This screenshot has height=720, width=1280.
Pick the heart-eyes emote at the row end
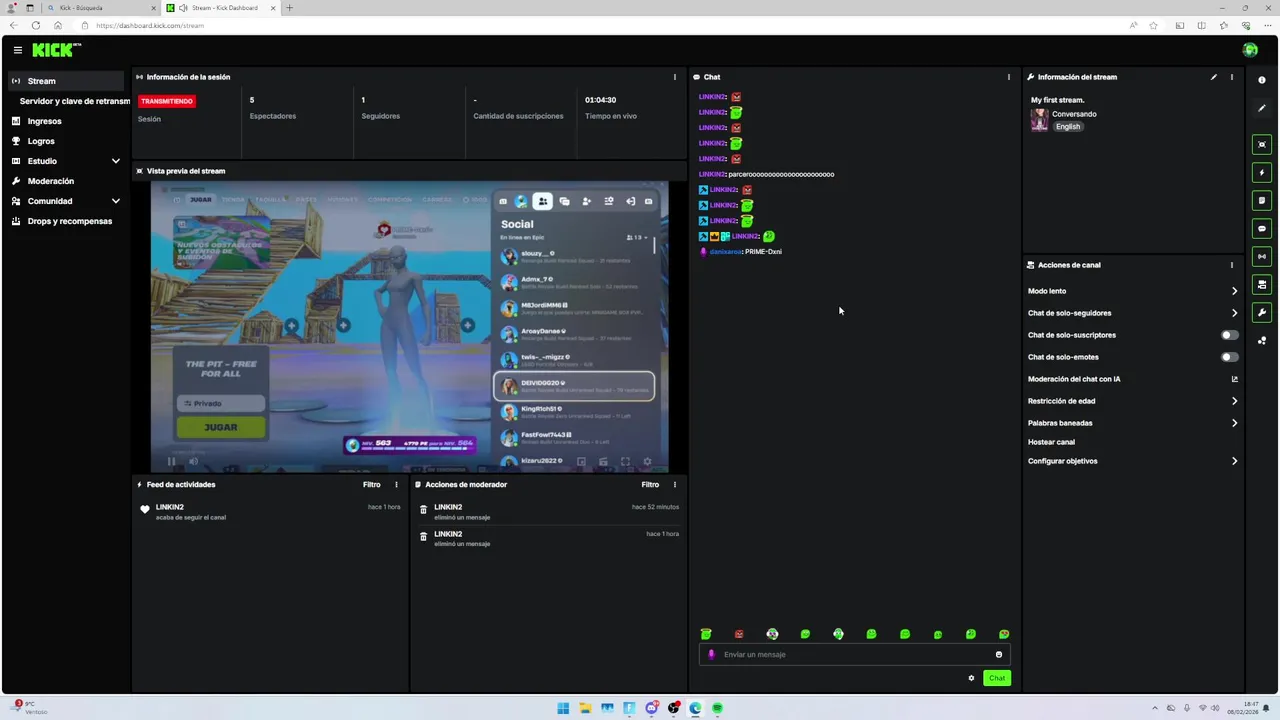(x=1004, y=634)
